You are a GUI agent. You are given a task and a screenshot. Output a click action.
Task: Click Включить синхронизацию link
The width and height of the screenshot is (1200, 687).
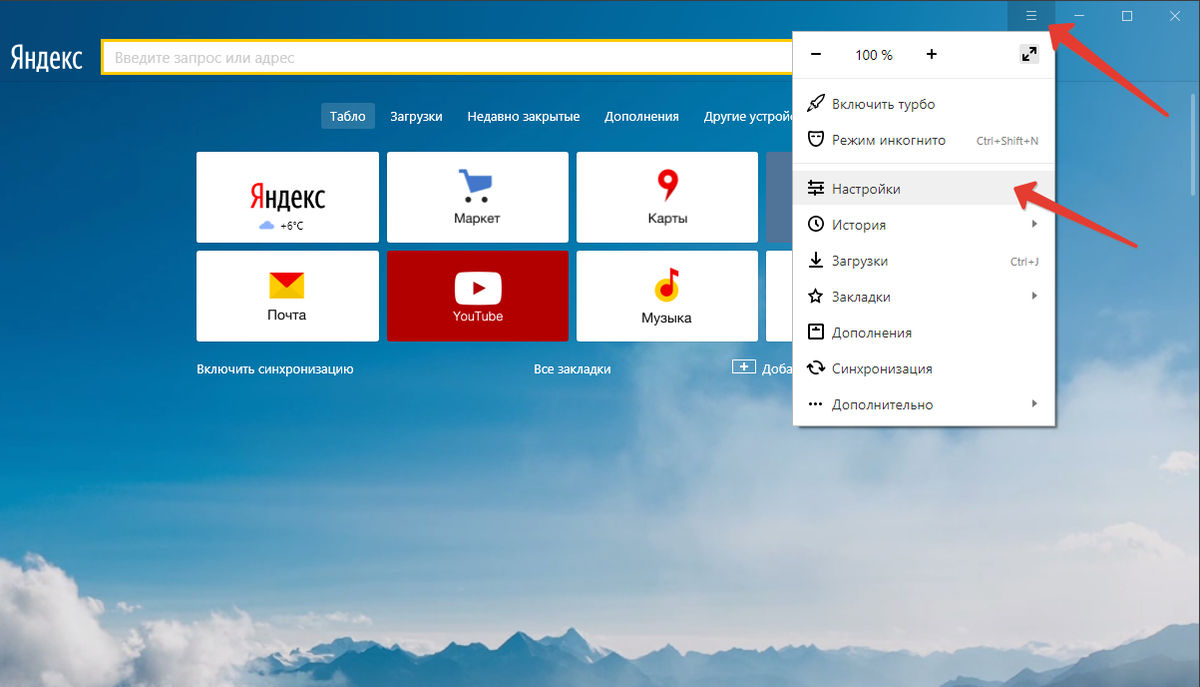click(x=275, y=369)
